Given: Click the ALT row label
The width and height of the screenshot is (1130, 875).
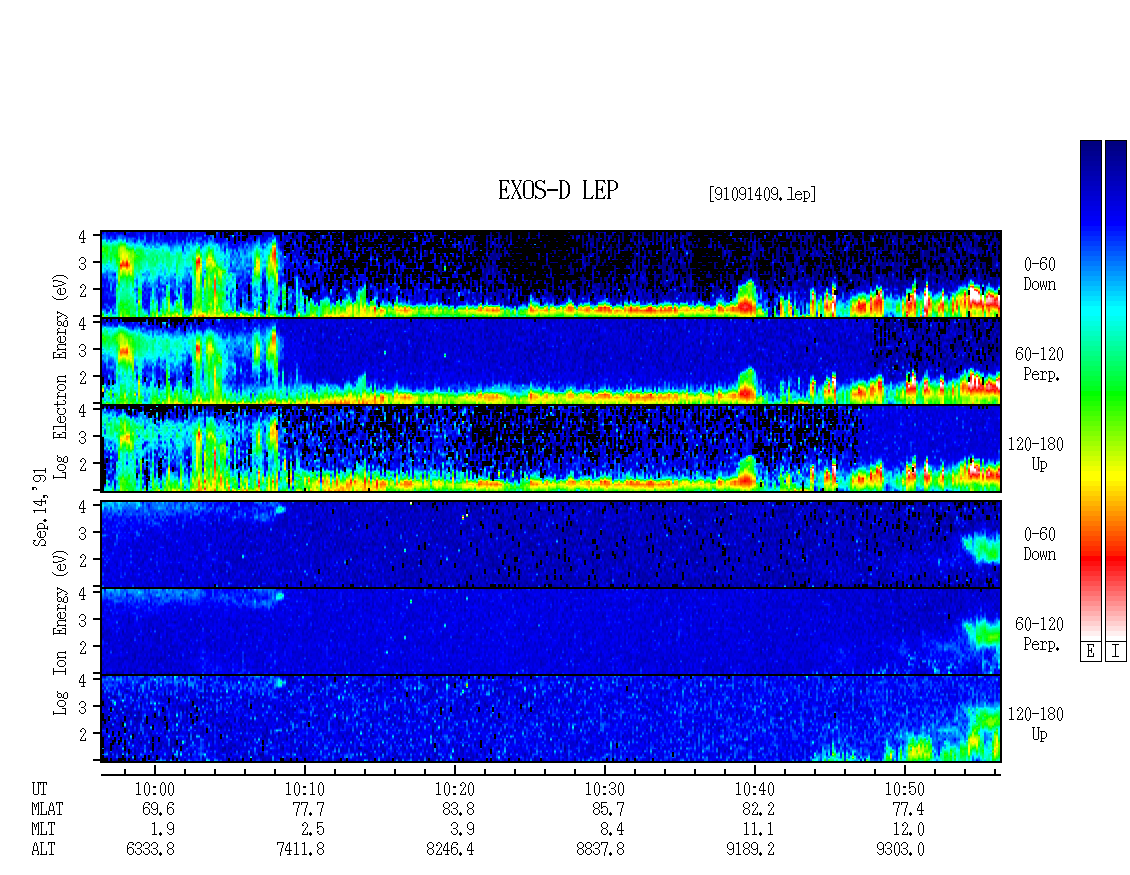Looking at the screenshot, I should (x=43, y=850).
